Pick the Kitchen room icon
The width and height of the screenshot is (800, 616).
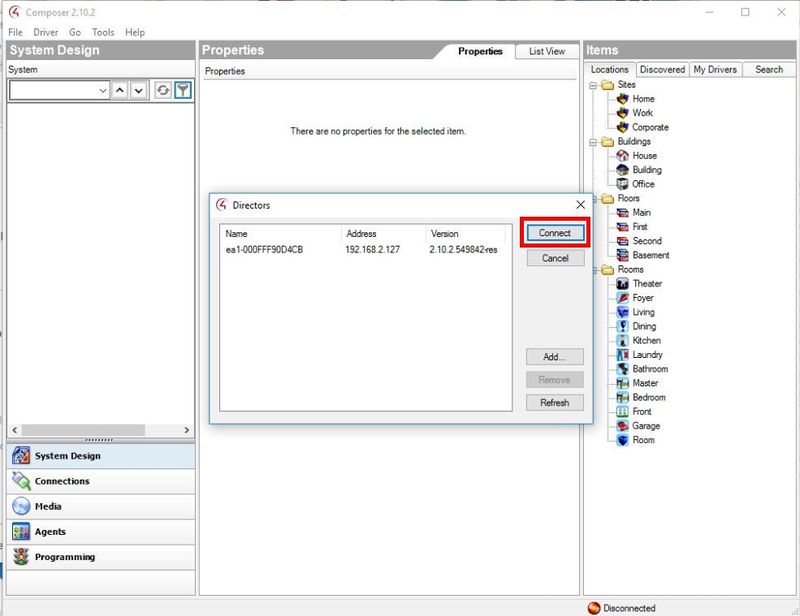click(x=622, y=340)
